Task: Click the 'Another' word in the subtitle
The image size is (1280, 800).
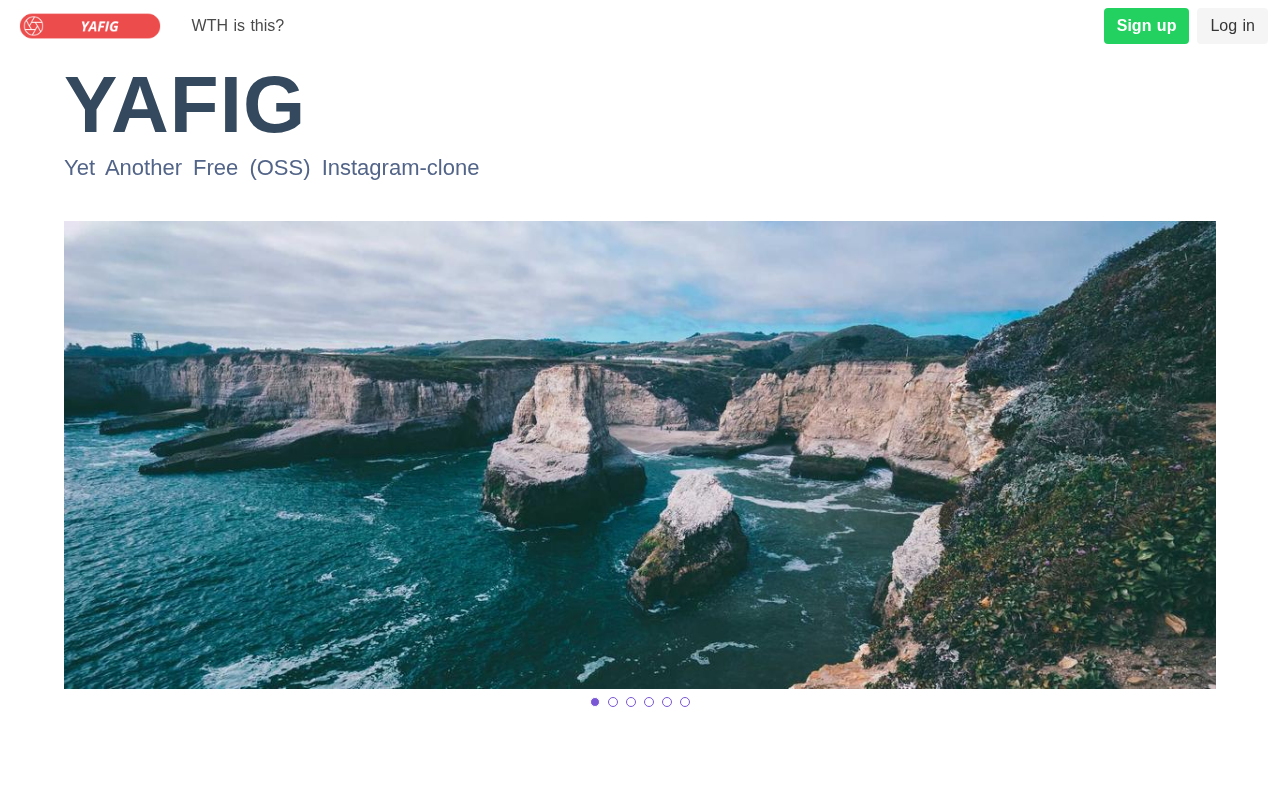Action: 143,168
